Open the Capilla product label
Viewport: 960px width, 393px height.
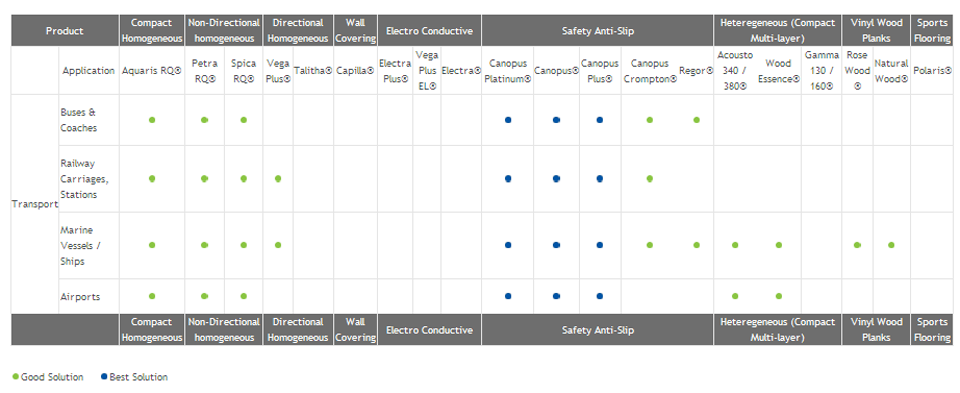[355, 70]
